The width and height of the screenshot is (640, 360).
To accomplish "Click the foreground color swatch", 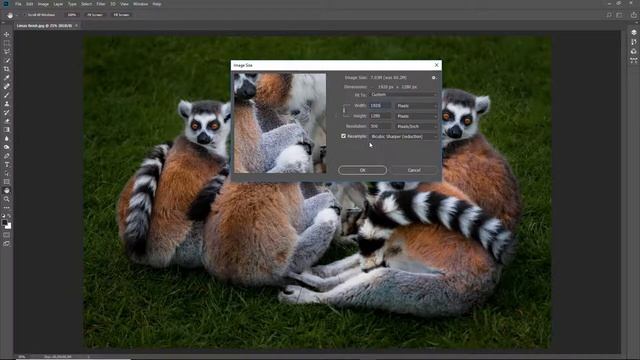I will pos(4,222).
